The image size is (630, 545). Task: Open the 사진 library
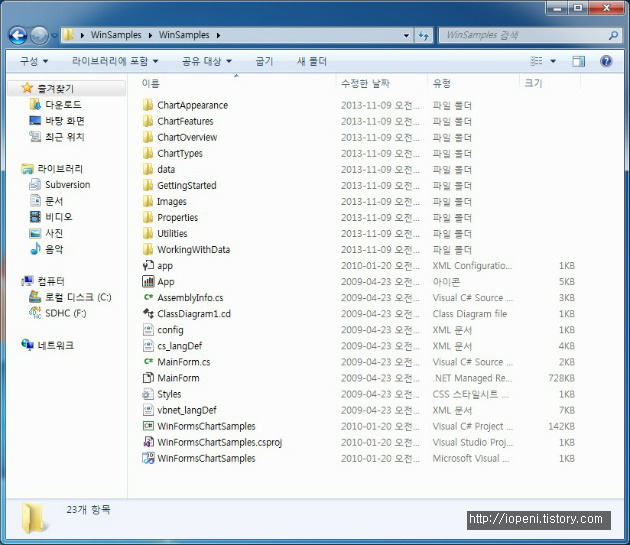[x=54, y=233]
